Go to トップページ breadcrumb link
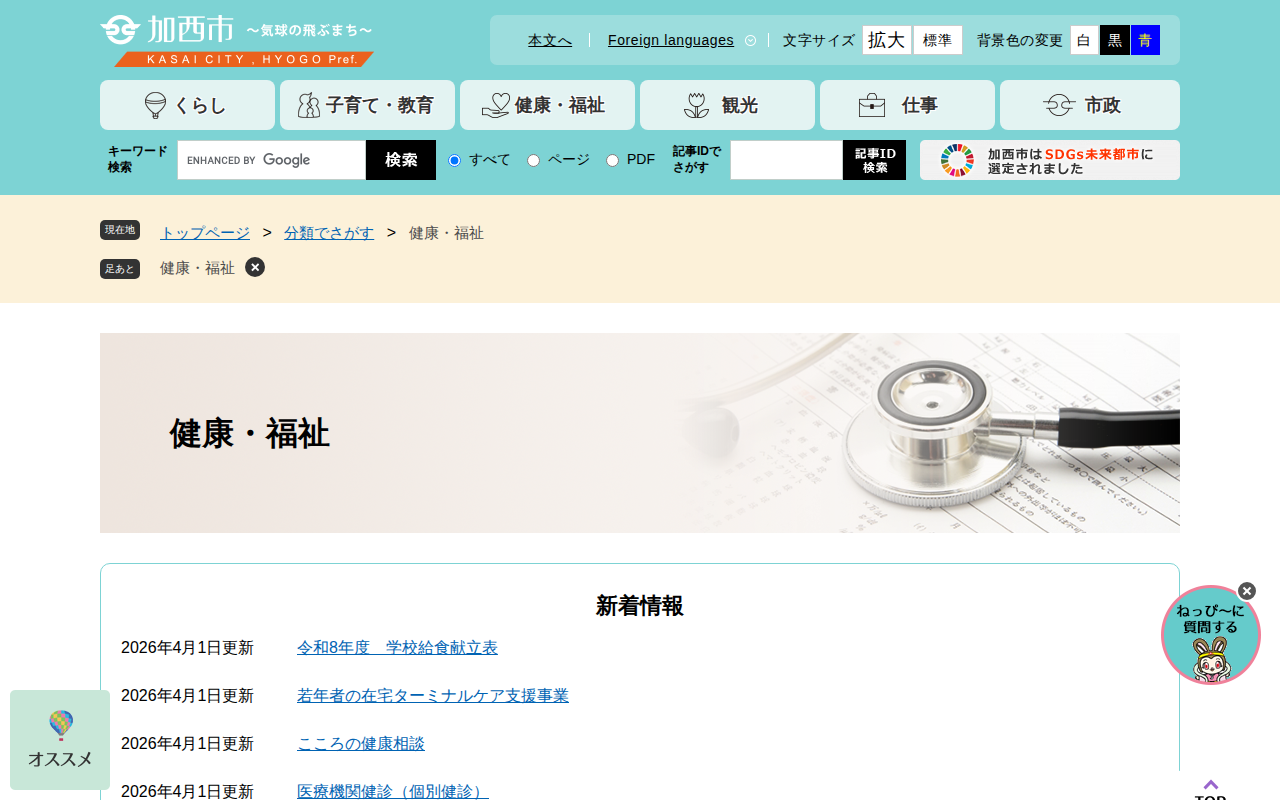Image resolution: width=1280 pixels, height=800 pixels. (205, 233)
